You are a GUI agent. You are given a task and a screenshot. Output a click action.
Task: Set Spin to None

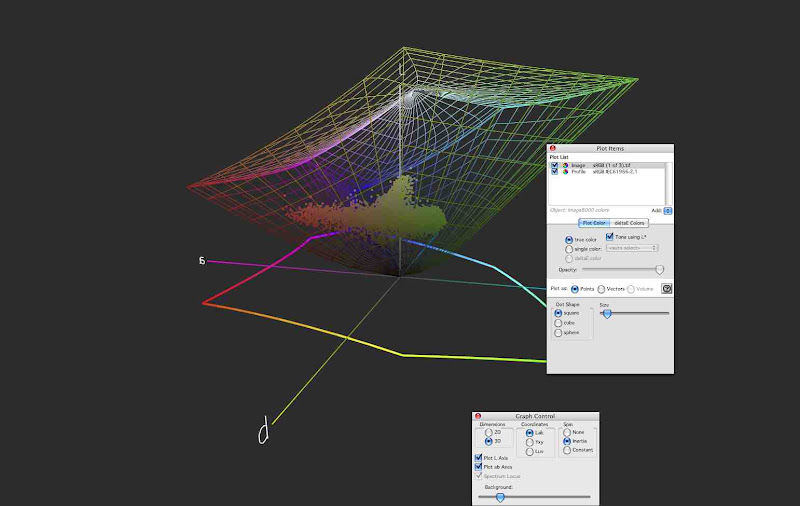[567, 432]
